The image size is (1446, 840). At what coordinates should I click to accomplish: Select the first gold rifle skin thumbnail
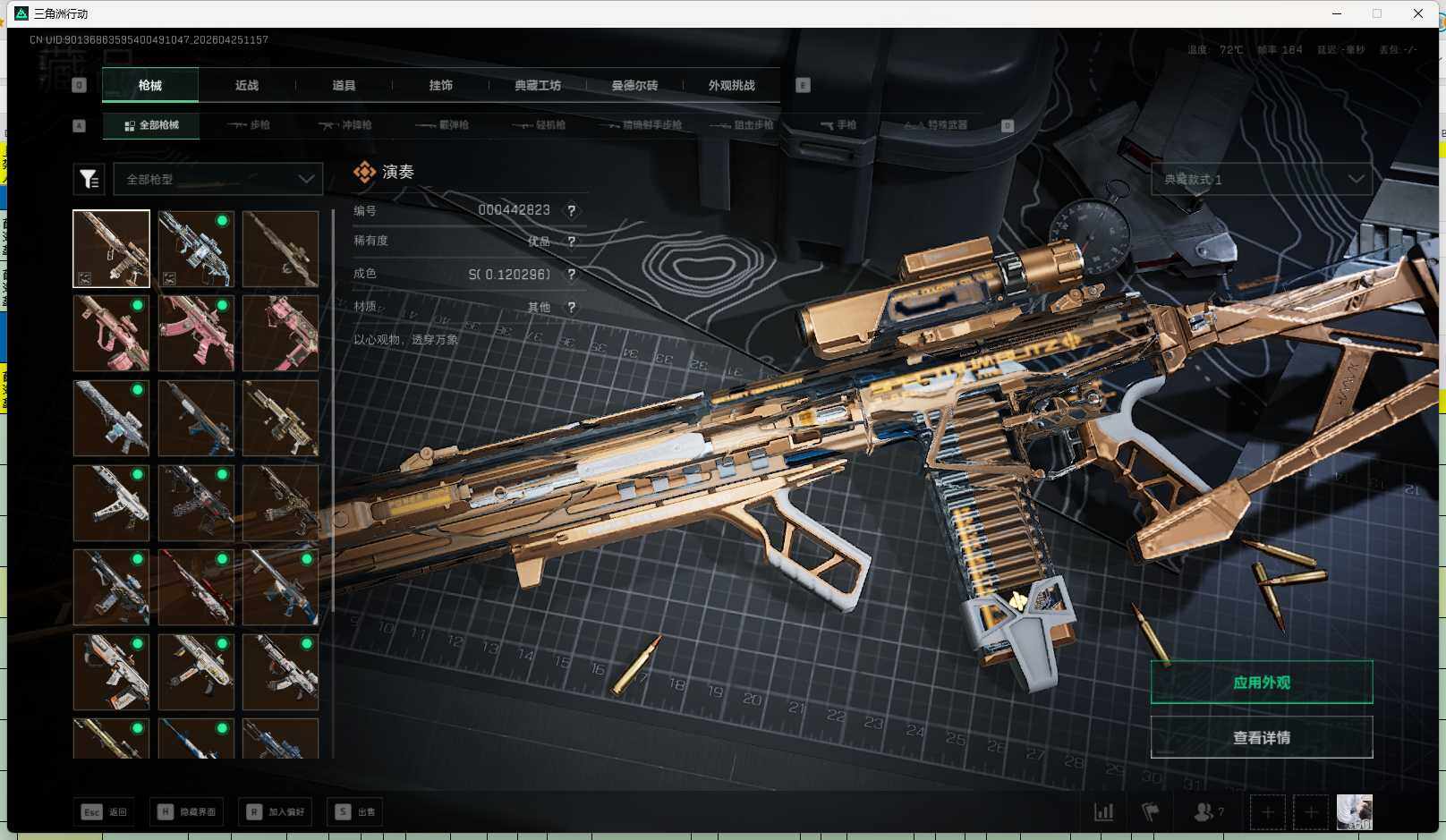click(111, 249)
